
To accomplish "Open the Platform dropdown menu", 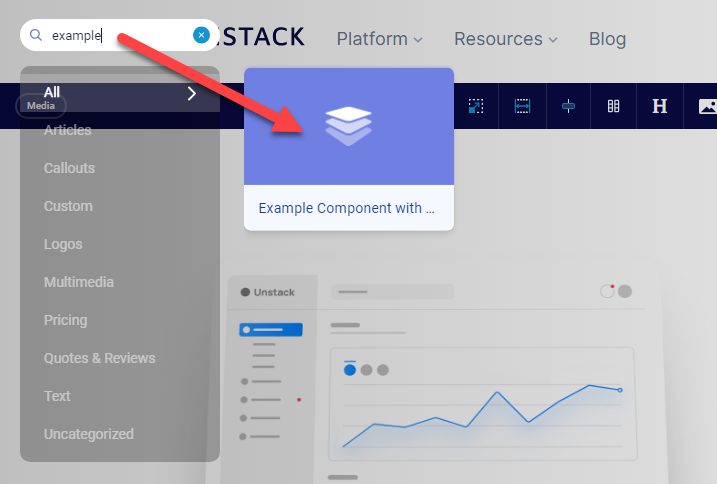I will 379,39.
